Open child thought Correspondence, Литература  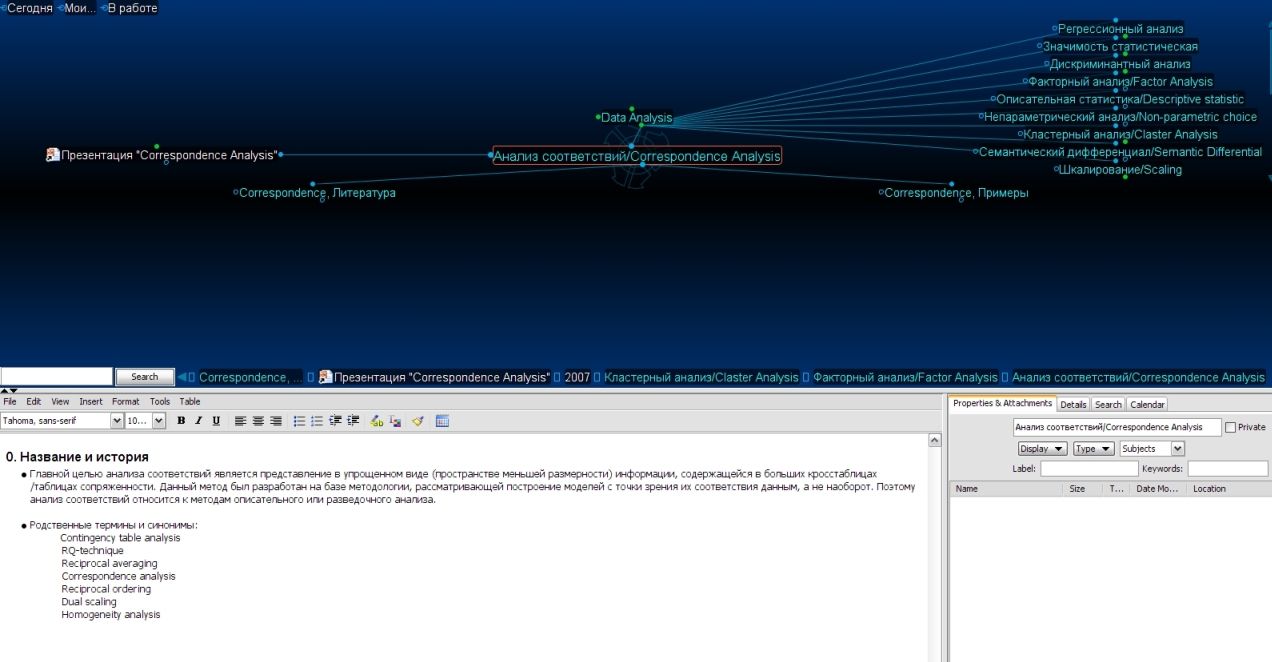tap(317, 193)
